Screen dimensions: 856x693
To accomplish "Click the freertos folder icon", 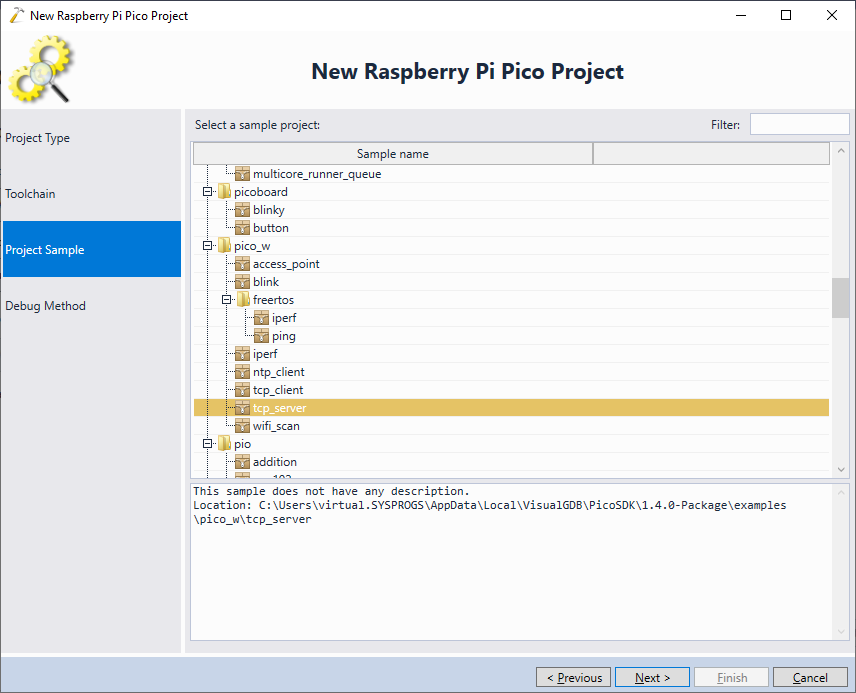I will tap(243, 300).
